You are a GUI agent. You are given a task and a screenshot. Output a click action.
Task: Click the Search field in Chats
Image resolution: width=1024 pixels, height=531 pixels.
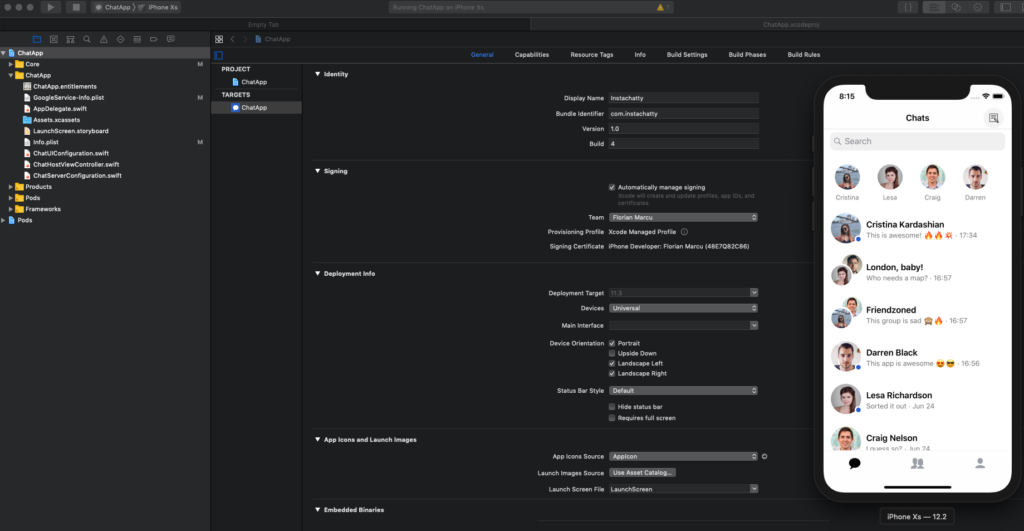(x=917, y=141)
